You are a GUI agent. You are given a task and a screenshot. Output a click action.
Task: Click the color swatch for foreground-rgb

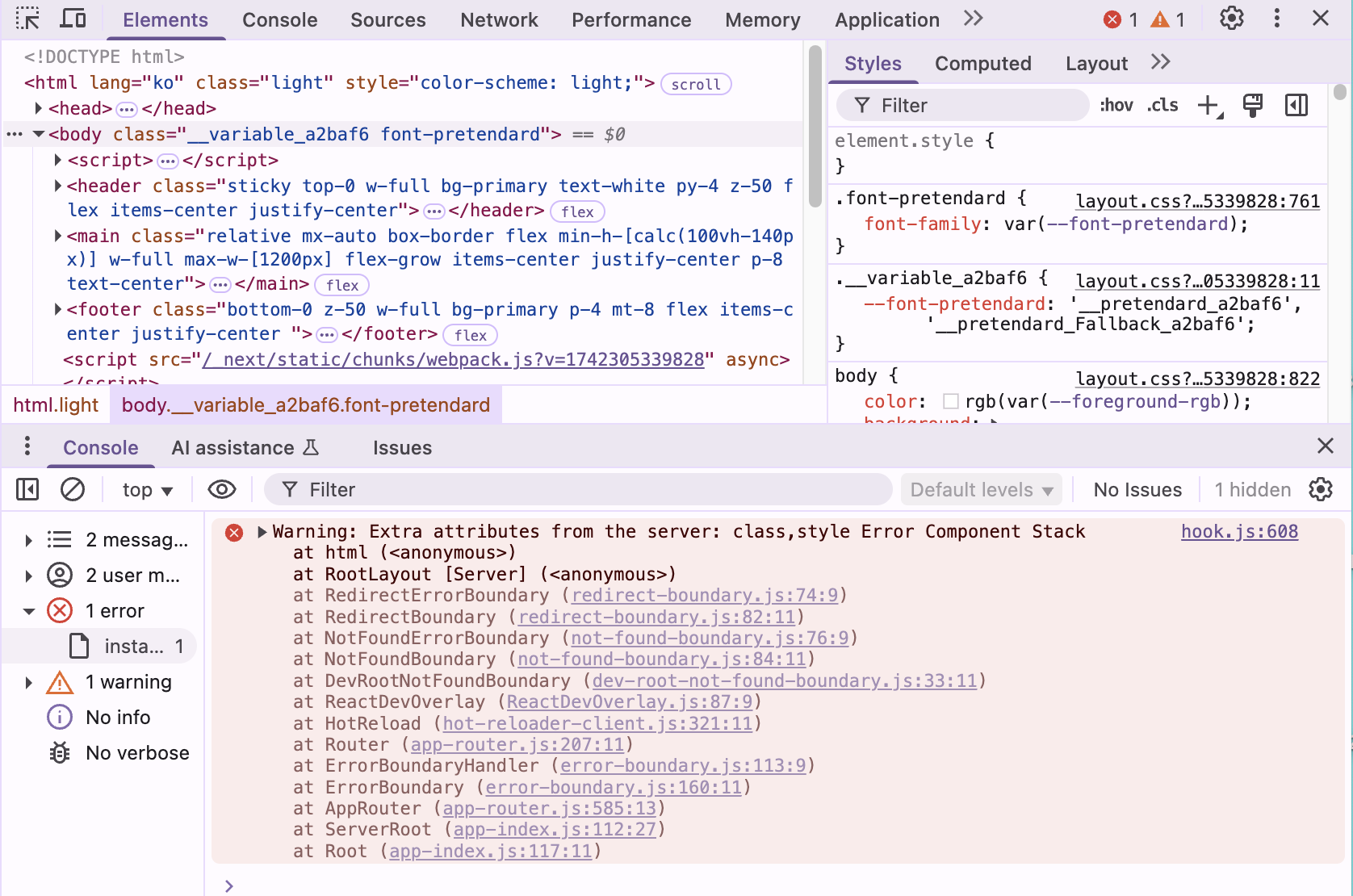tap(951, 401)
